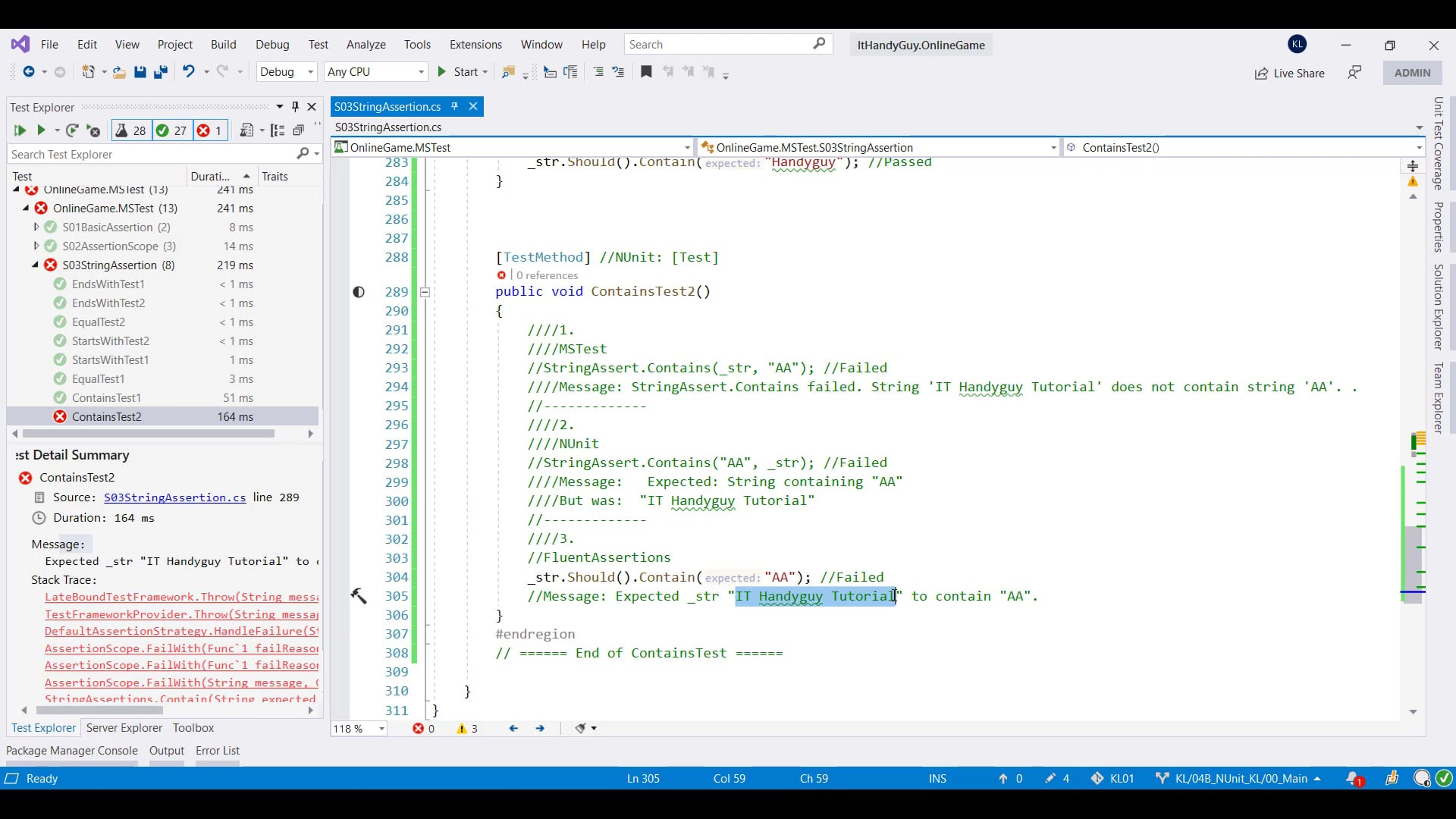This screenshot has height=819, width=1456.
Task: Click the bookmark toolbar icon
Action: pyautogui.click(x=646, y=72)
